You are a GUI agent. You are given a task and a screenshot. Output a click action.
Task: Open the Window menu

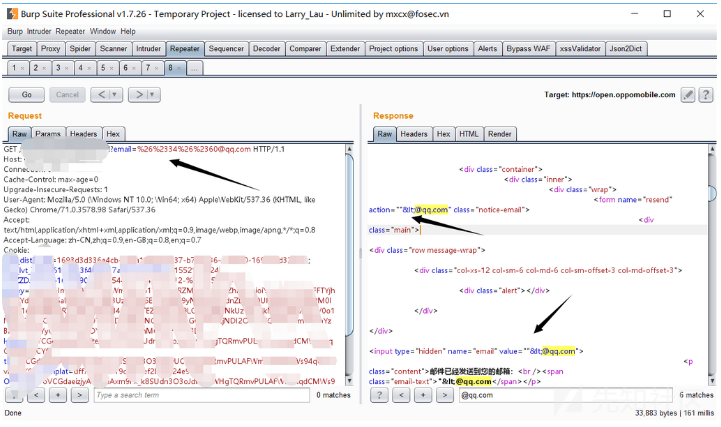(102, 31)
